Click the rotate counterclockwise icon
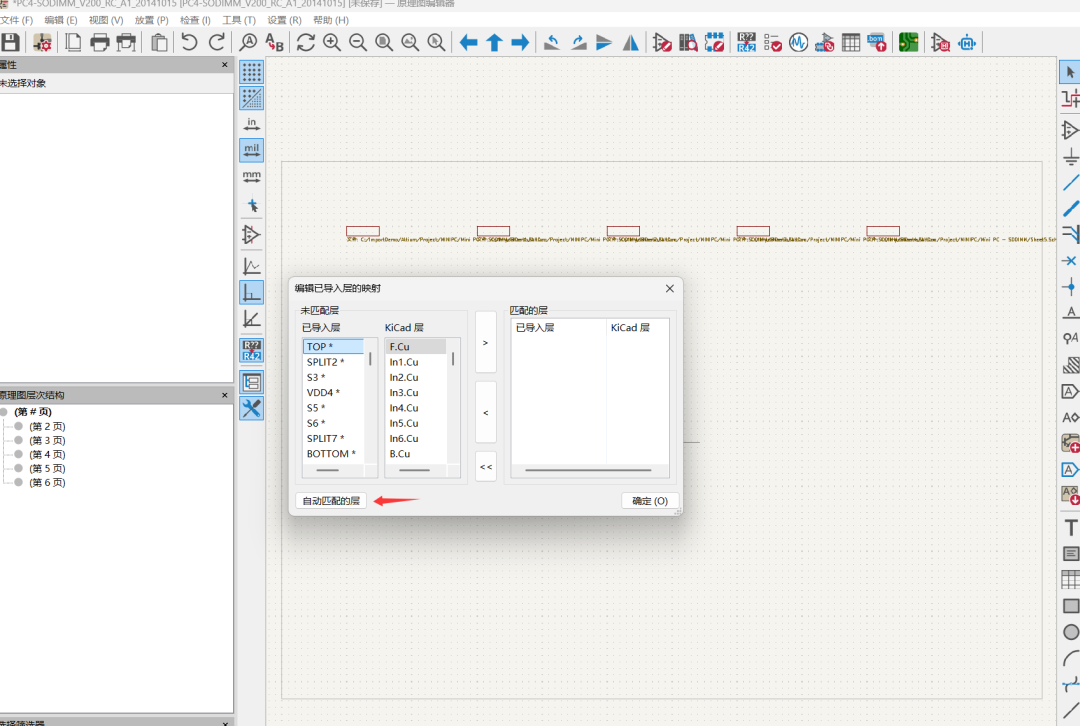Viewport: 1080px width, 726px height. tap(552, 43)
